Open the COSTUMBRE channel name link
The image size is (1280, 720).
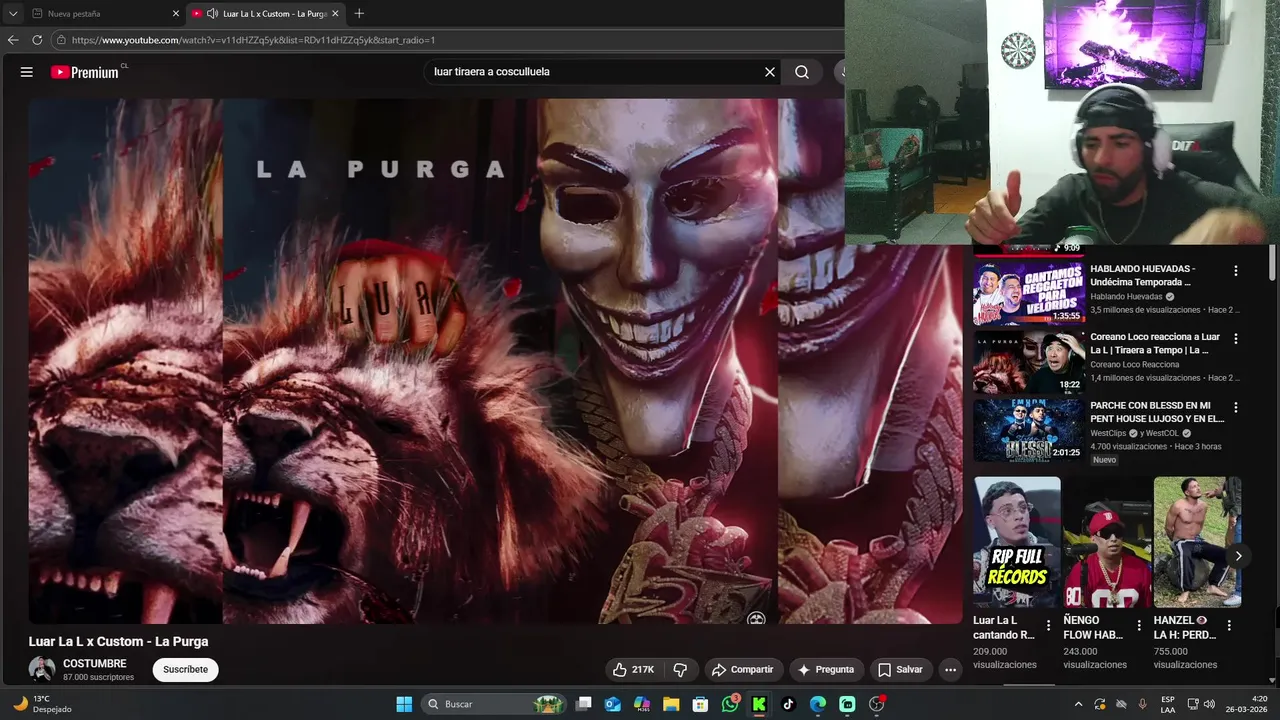click(x=95, y=664)
